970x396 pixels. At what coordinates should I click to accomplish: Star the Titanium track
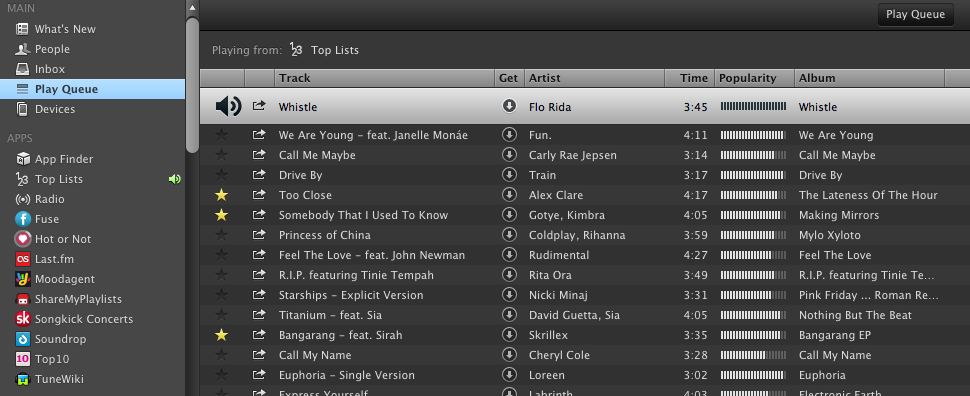221,315
